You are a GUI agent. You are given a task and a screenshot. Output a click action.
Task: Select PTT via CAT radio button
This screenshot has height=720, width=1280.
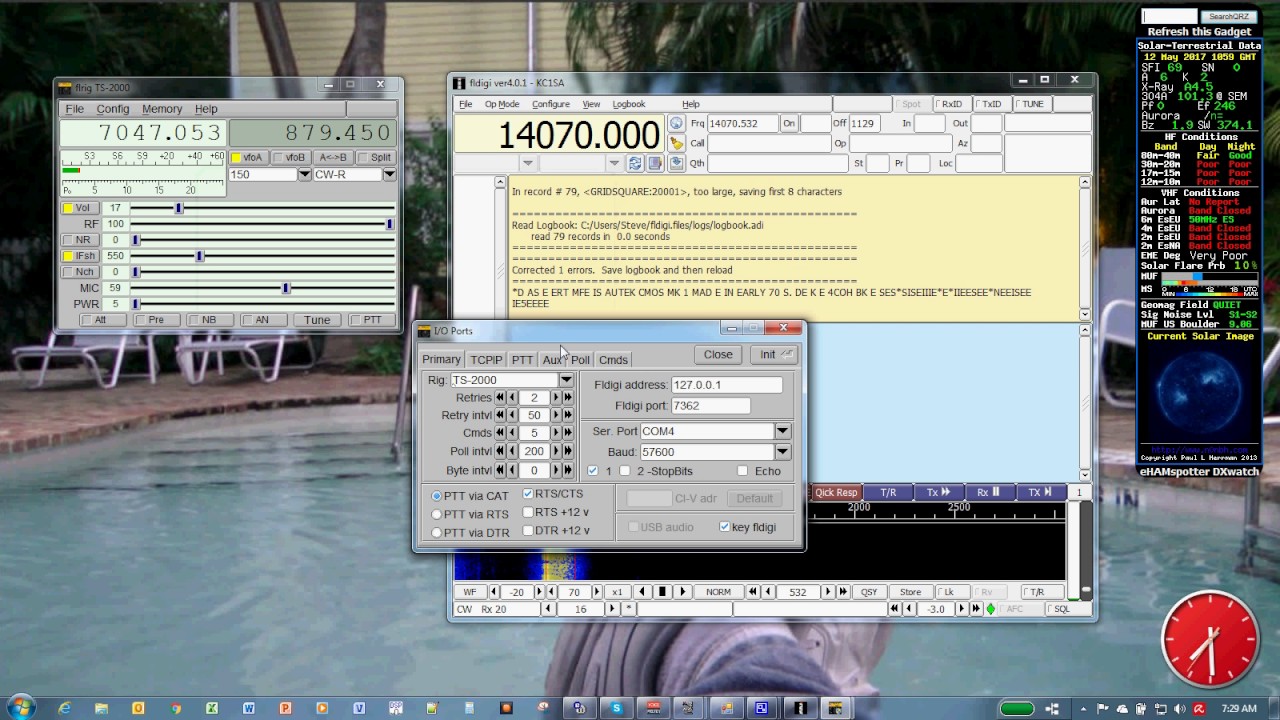(437, 496)
